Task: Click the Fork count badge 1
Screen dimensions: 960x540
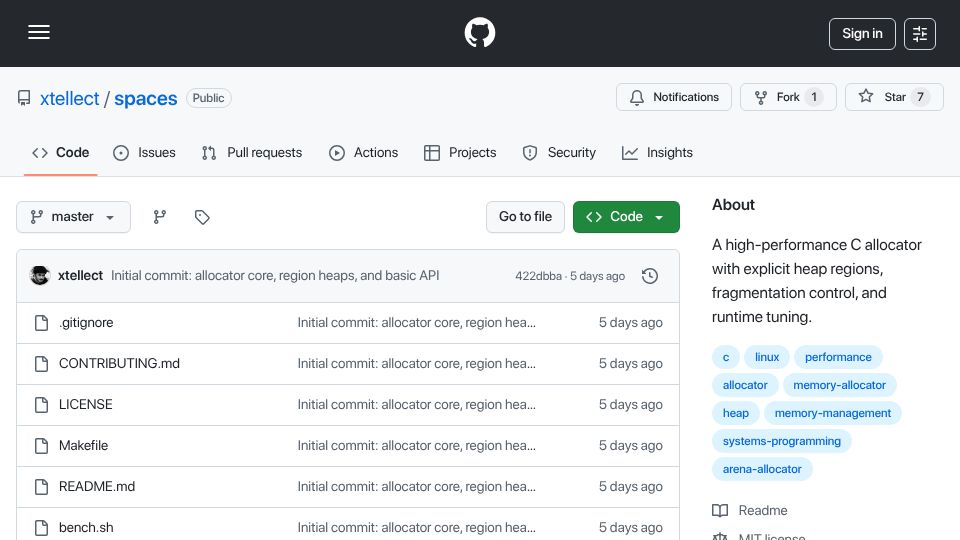Action: (x=814, y=97)
